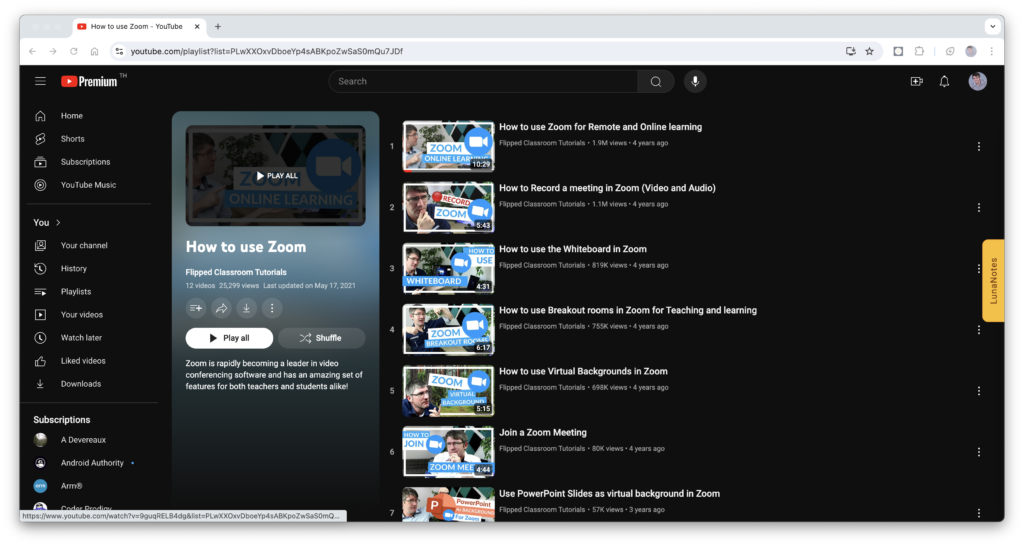Viewport: 1024px width, 546px height.
Task: Toggle Shuffle for the playlist
Action: [321, 338]
